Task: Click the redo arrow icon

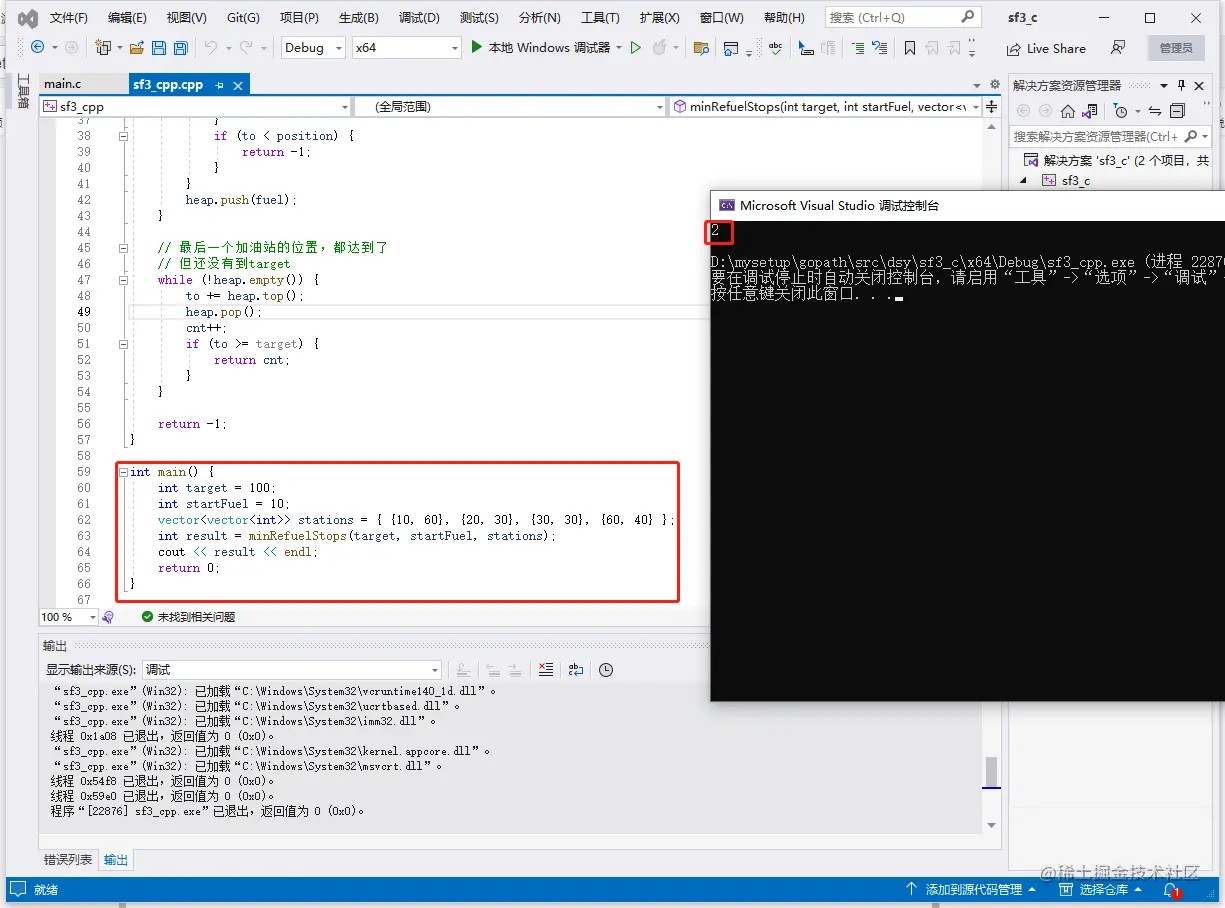Action: click(247, 47)
